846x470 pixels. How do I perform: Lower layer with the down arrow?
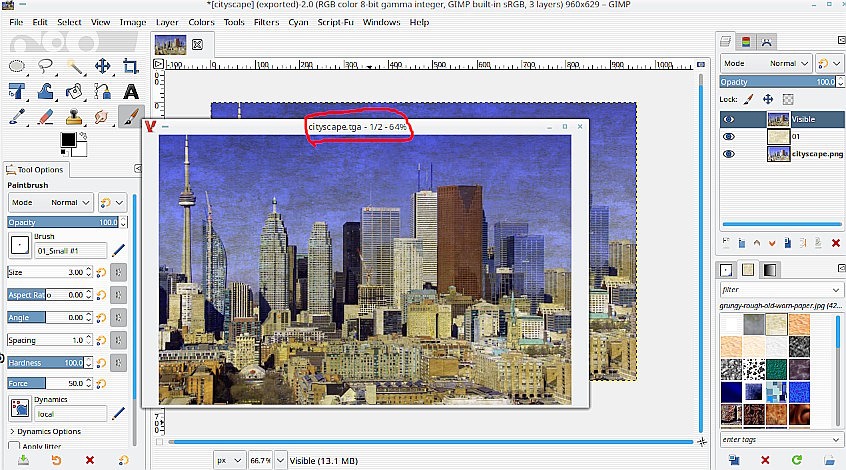pos(772,243)
